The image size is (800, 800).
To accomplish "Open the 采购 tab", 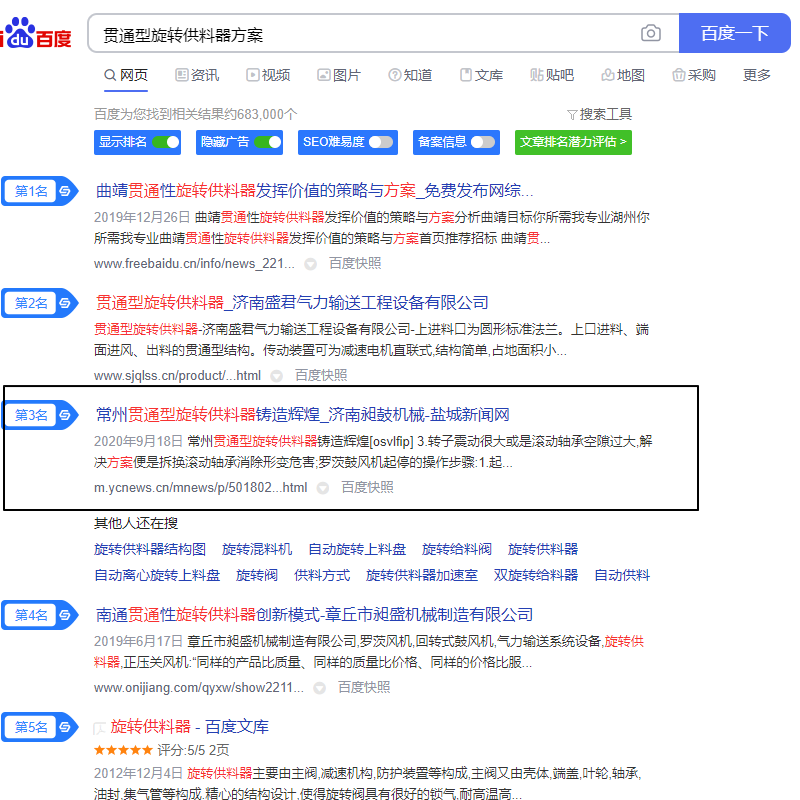I will click(x=694, y=76).
